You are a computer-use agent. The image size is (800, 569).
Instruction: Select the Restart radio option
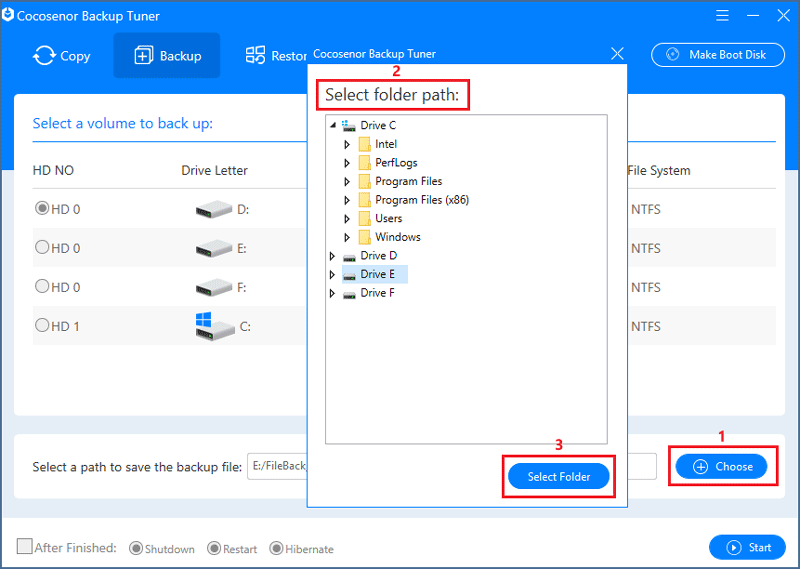pos(214,548)
